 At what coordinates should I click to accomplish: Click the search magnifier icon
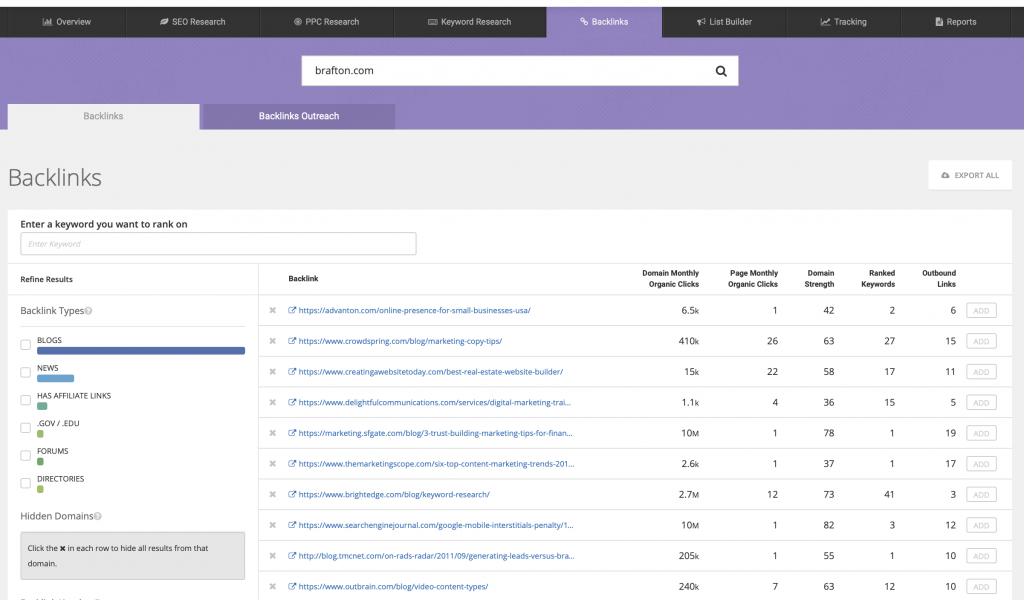(720, 71)
